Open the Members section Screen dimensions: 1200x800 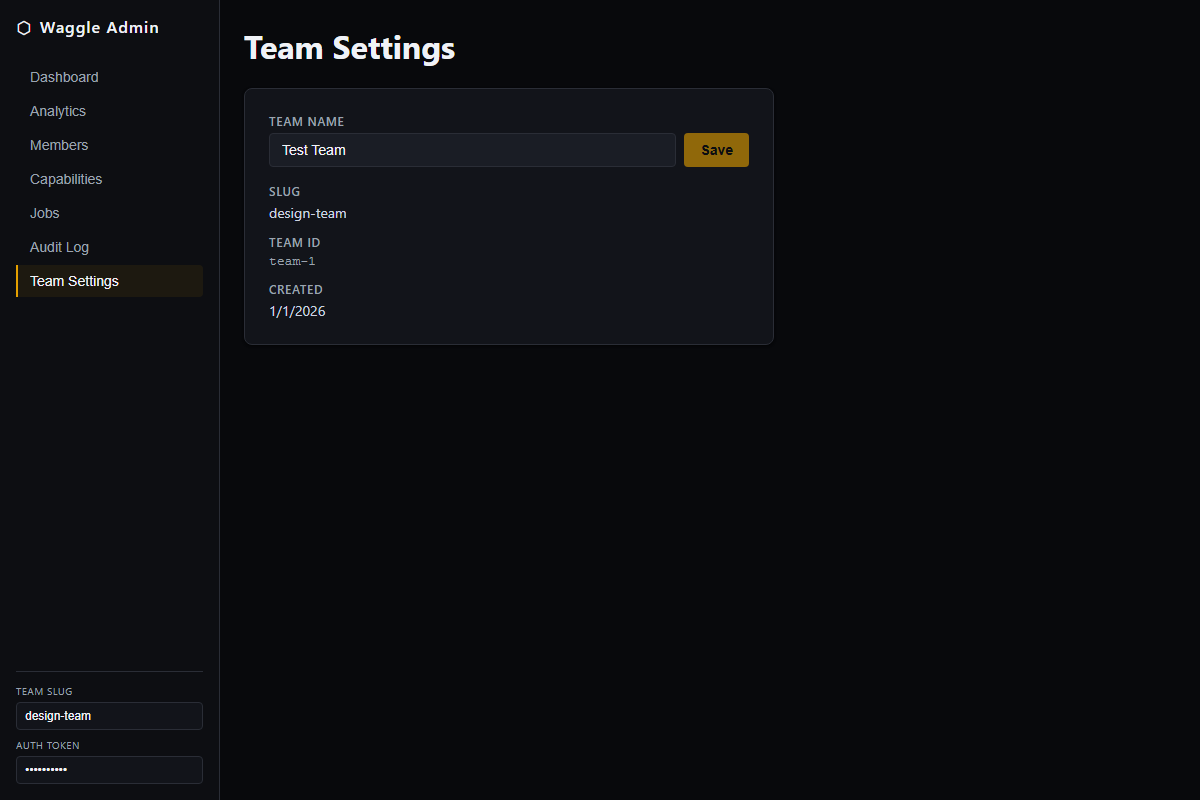(110, 145)
